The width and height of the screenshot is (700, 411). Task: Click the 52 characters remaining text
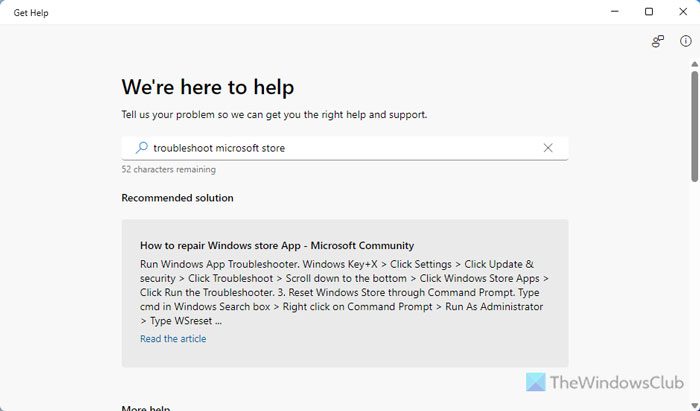[168, 170]
